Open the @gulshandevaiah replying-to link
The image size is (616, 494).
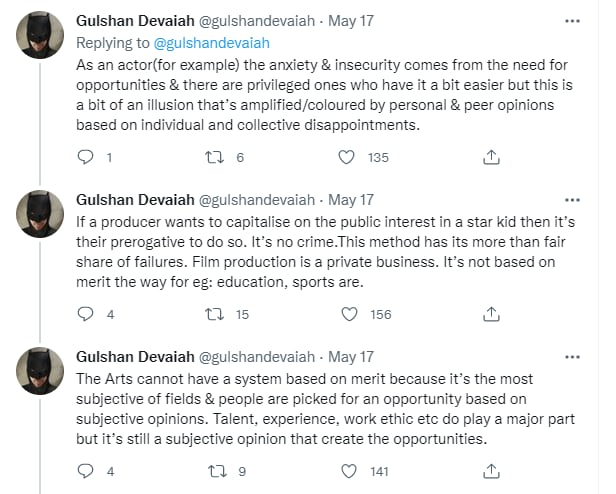point(212,43)
